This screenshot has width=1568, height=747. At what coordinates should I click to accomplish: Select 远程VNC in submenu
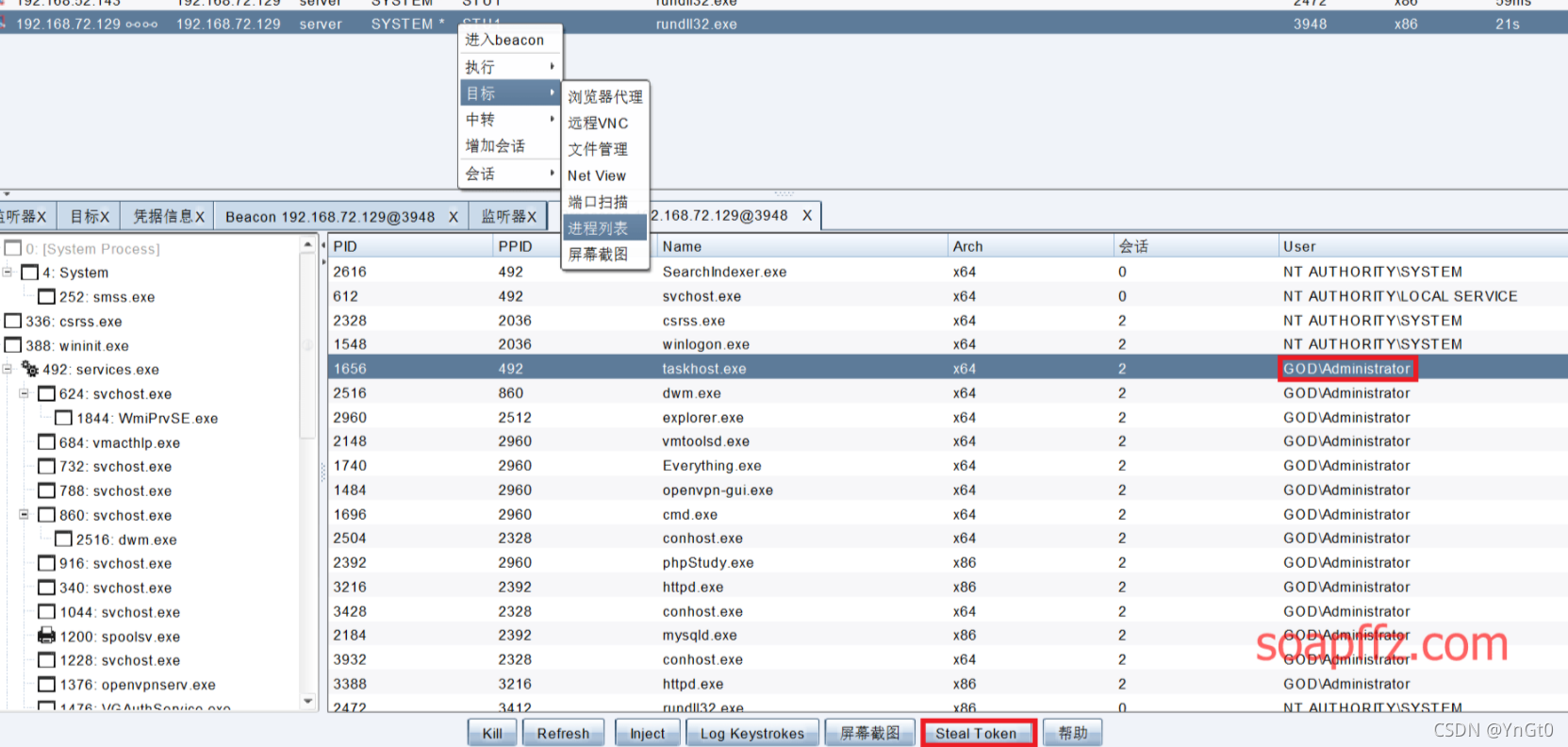coord(605,124)
